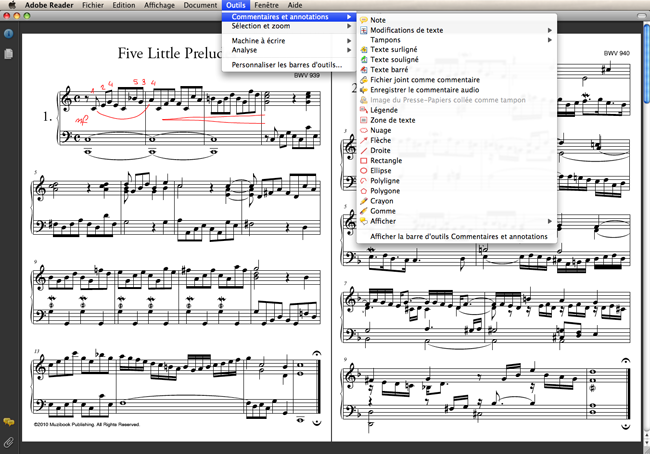Open the Edition menu
The width and height of the screenshot is (650, 454).
coord(124,5)
